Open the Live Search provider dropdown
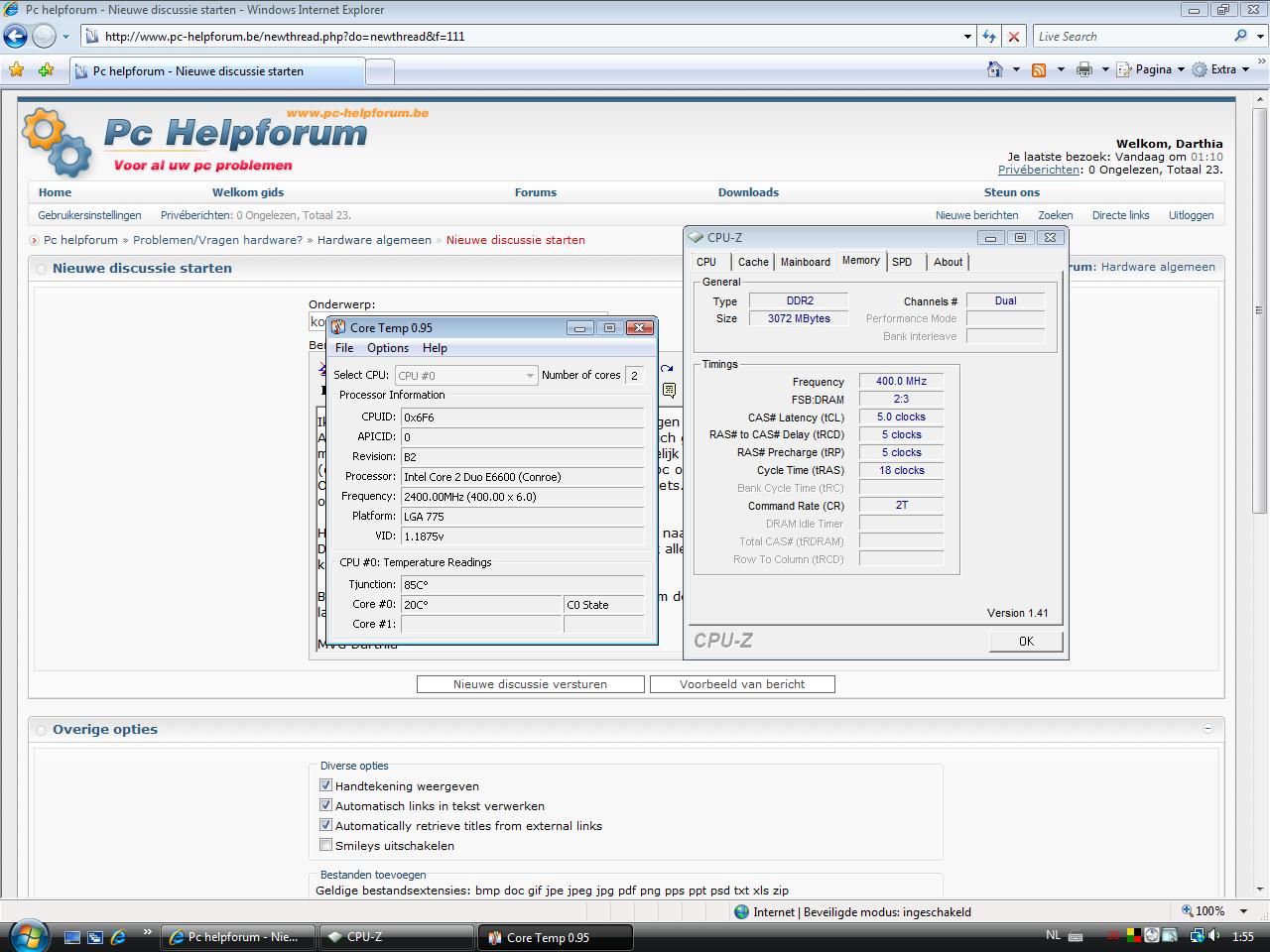1270x952 pixels. click(x=1260, y=36)
